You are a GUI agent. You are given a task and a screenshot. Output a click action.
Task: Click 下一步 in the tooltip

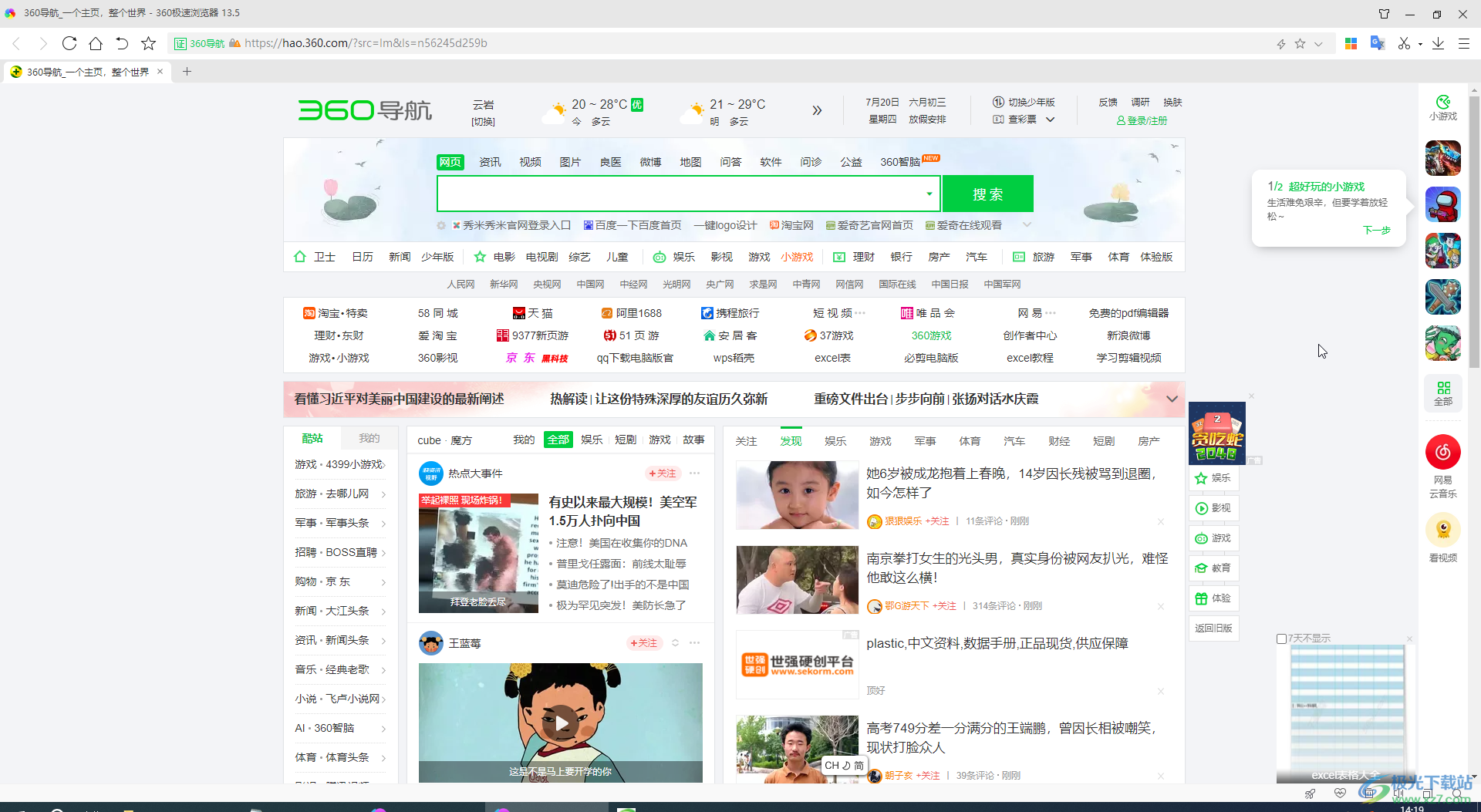point(1376,230)
